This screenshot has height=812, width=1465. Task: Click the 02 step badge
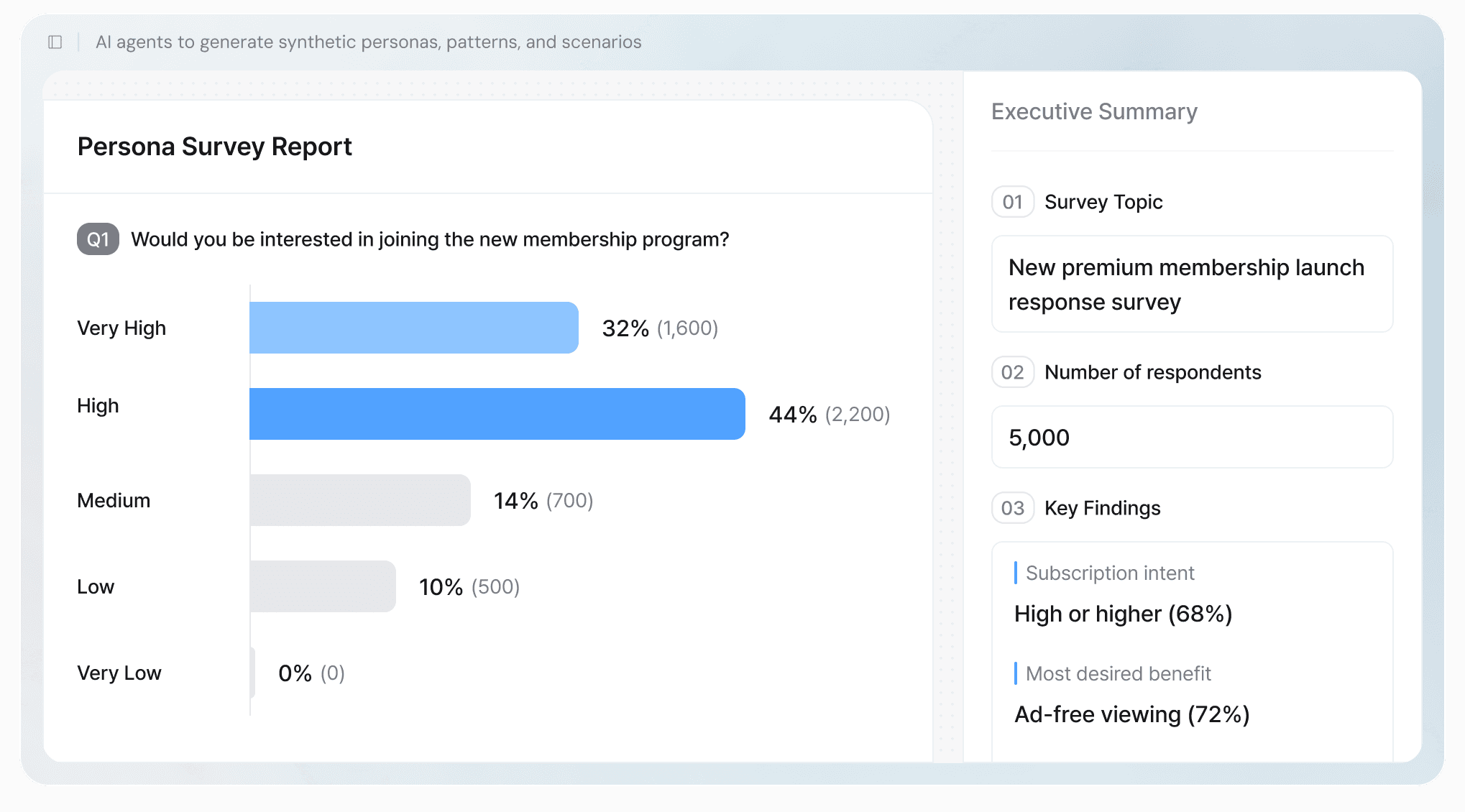[1012, 372]
